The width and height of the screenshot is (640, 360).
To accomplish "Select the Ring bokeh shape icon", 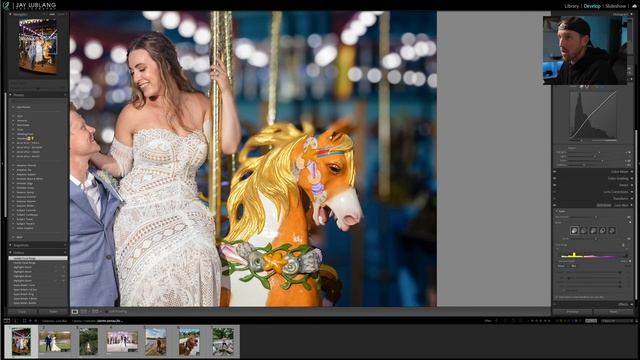I will (602, 231).
